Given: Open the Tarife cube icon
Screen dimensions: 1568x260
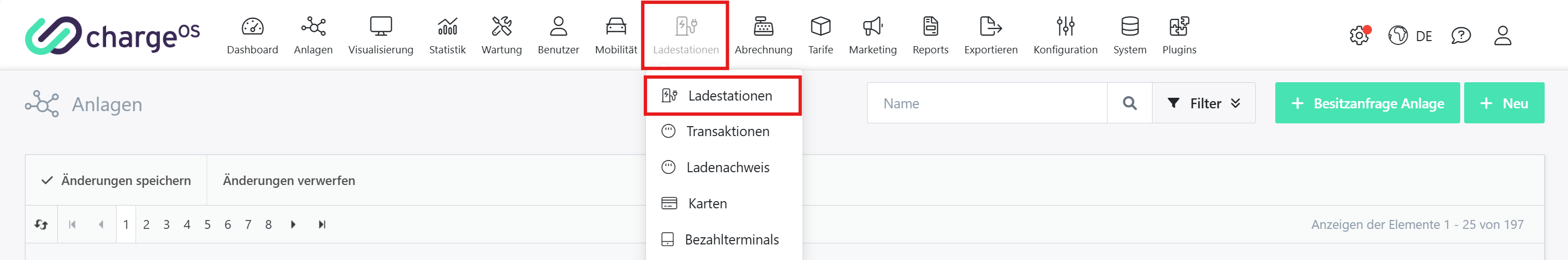Looking at the screenshot, I should pos(820,27).
